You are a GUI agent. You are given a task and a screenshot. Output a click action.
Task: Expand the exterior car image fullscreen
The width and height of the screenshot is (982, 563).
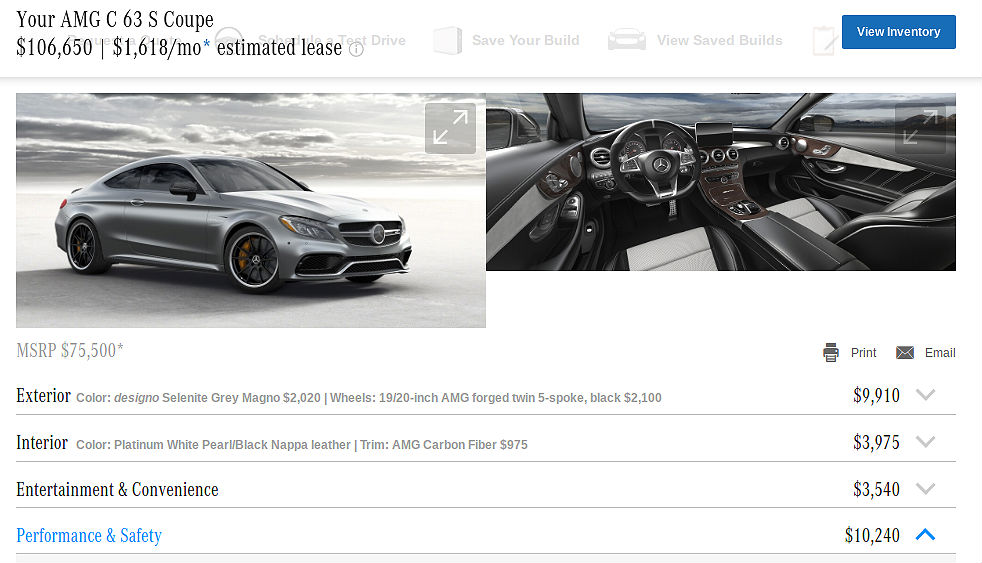click(450, 128)
